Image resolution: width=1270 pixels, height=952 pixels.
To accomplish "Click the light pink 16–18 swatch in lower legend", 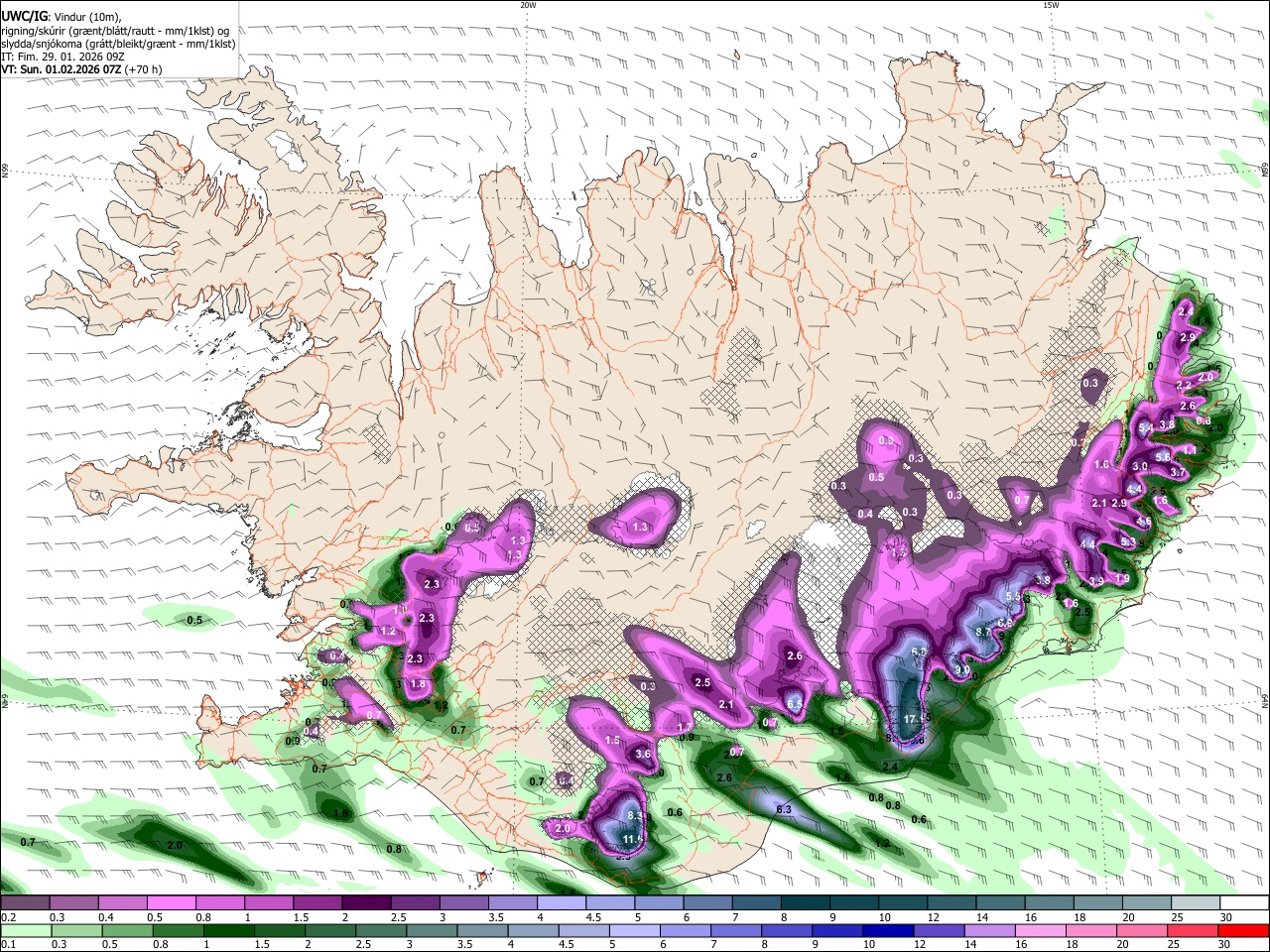I will coord(1042,930).
